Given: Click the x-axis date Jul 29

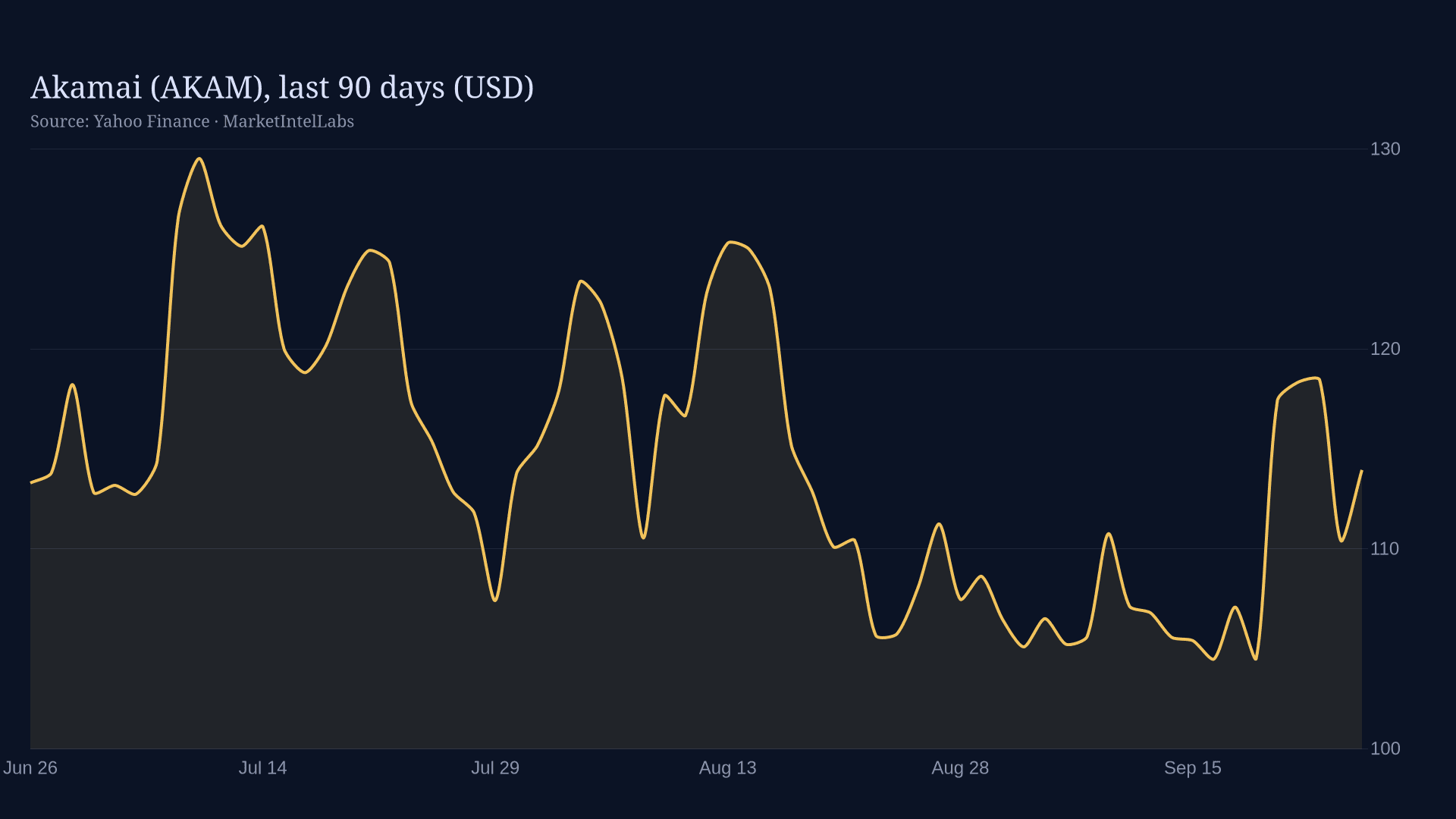Looking at the screenshot, I should click(495, 768).
